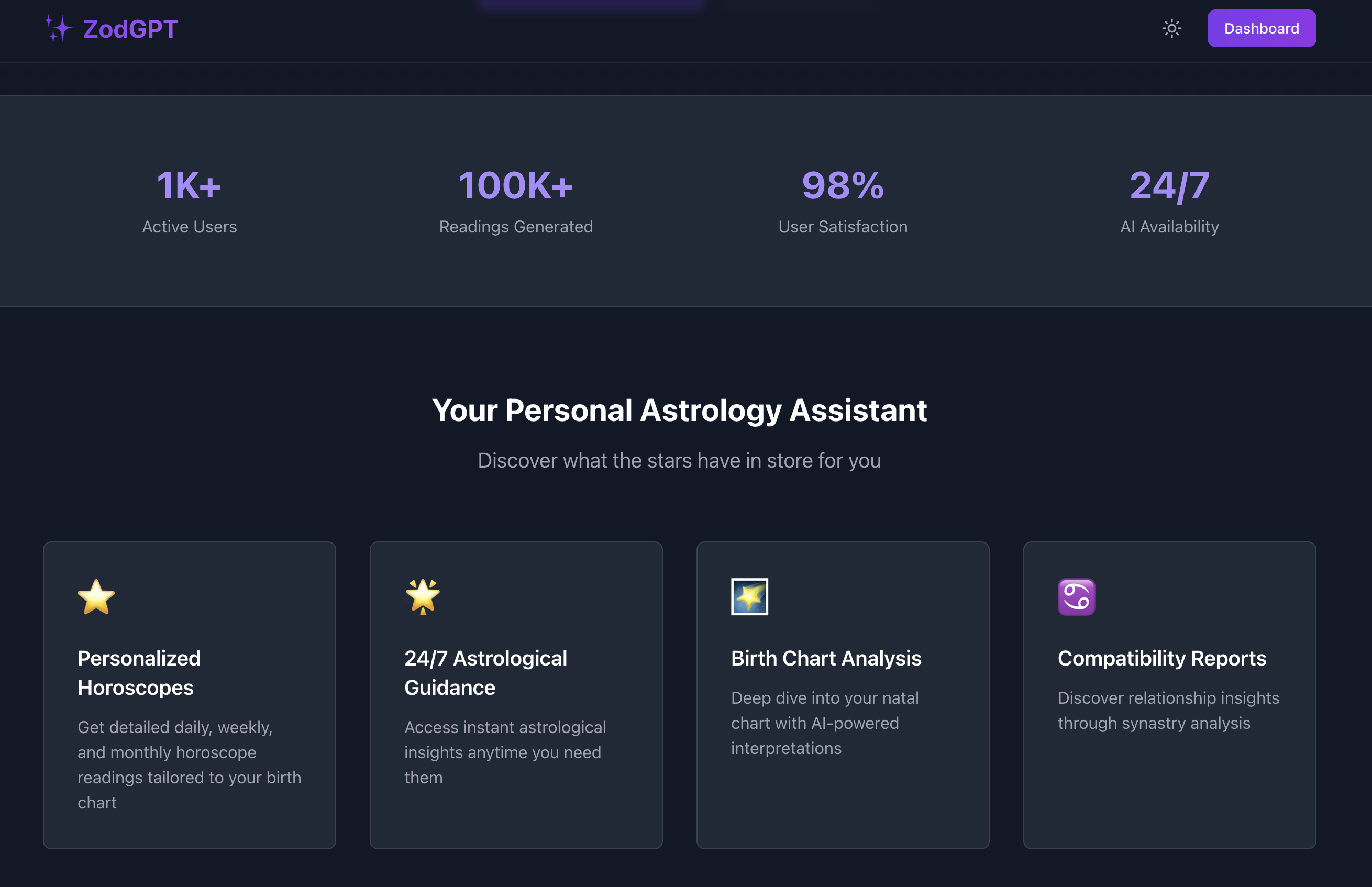1372x887 pixels.
Task: Open the Dashboard button
Action: 1262,28
